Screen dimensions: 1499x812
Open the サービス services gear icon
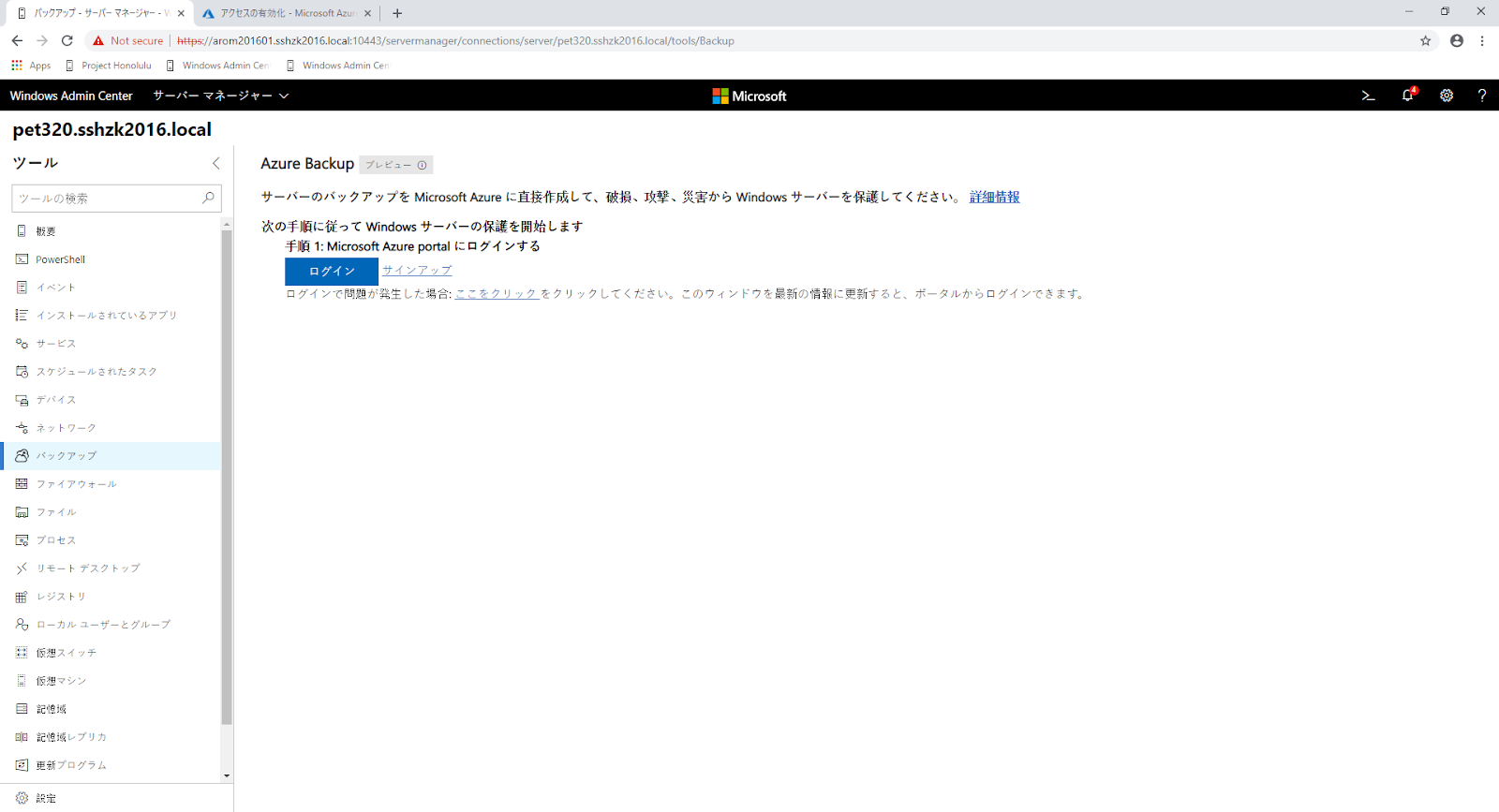(x=22, y=344)
